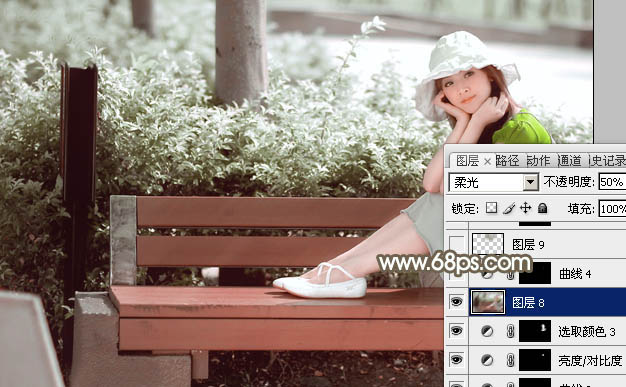The width and height of the screenshot is (626, 387).
Task: Switch to the 通道 tab
Action: click(x=569, y=161)
